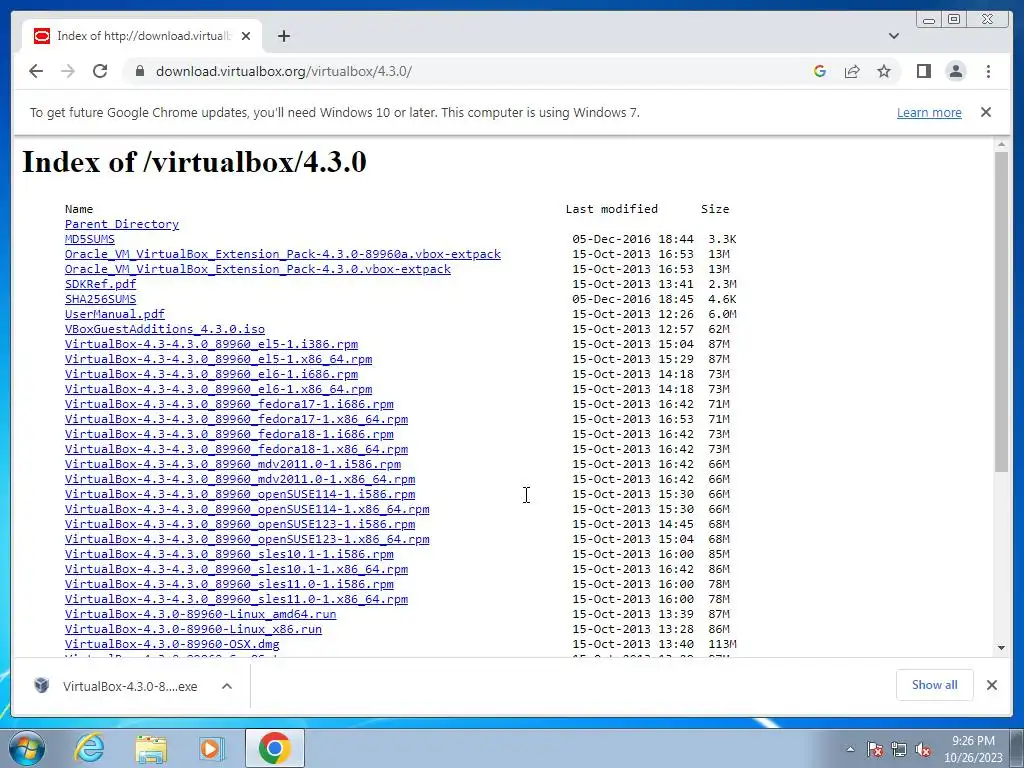Select the Index of virtualbox tab
The image size is (1024, 768).
pos(142,36)
